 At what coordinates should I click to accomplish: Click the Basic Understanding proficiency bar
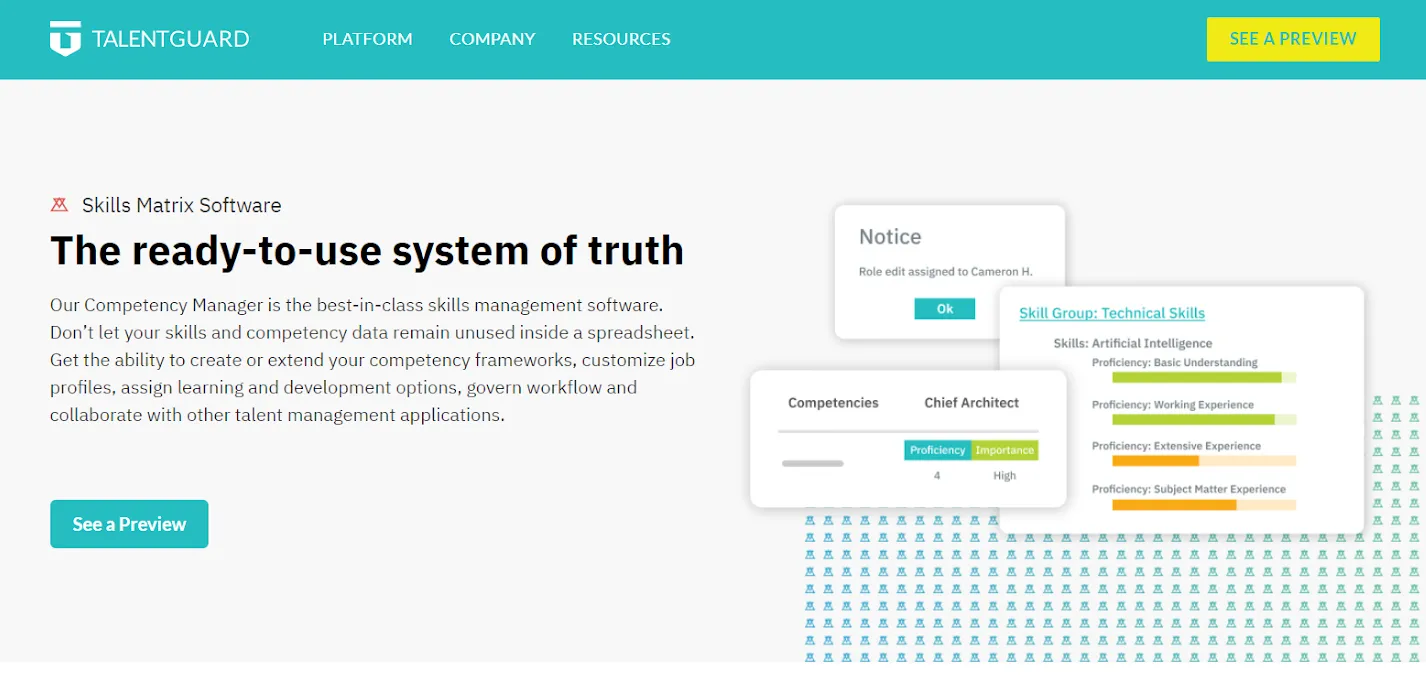(x=1203, y=378)
